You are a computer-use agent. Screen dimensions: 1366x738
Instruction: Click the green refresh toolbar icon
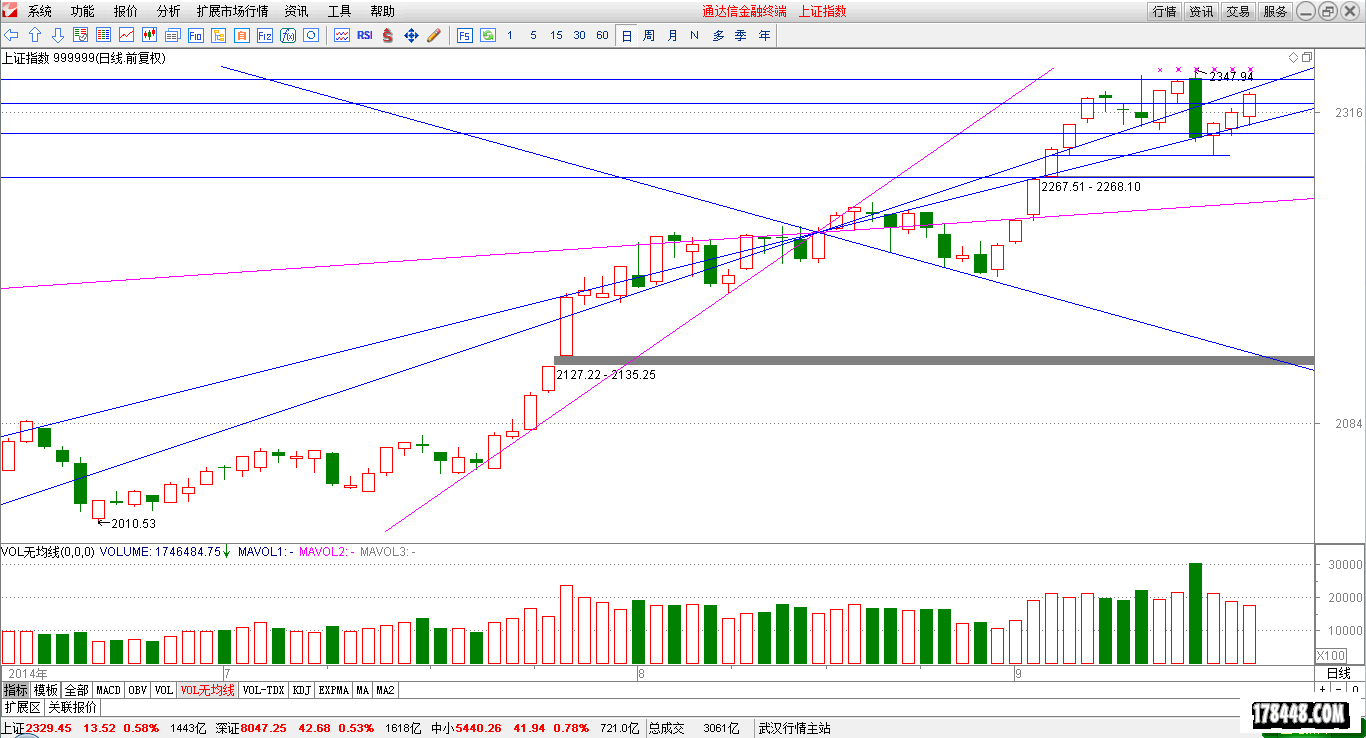[x=487, y=35]
